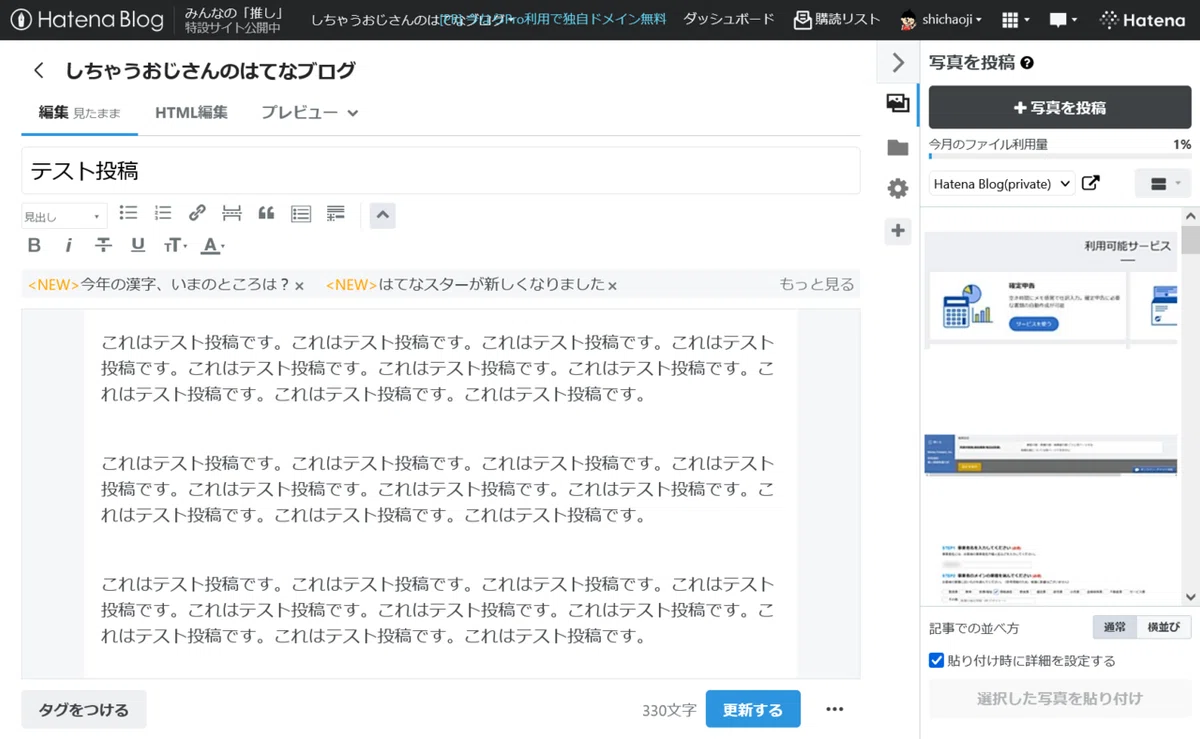Viewport: 1200px width, 739px height.
Task: Toggle underline formatting
Action: tap(138, 245)
